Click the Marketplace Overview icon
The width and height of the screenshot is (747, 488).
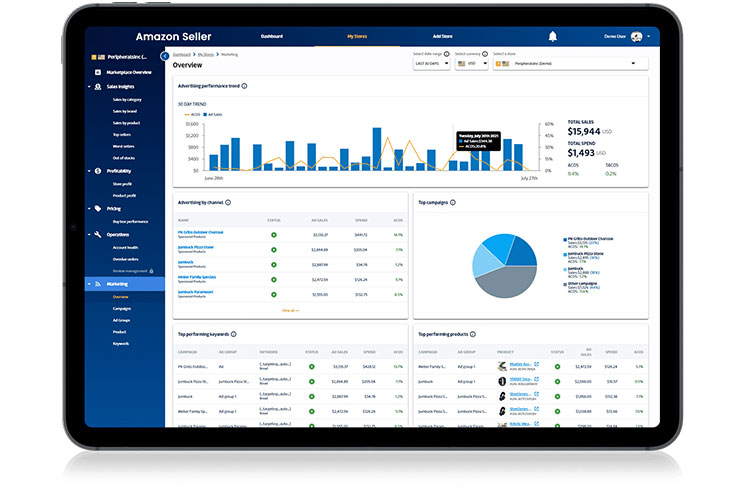point(98,72)
